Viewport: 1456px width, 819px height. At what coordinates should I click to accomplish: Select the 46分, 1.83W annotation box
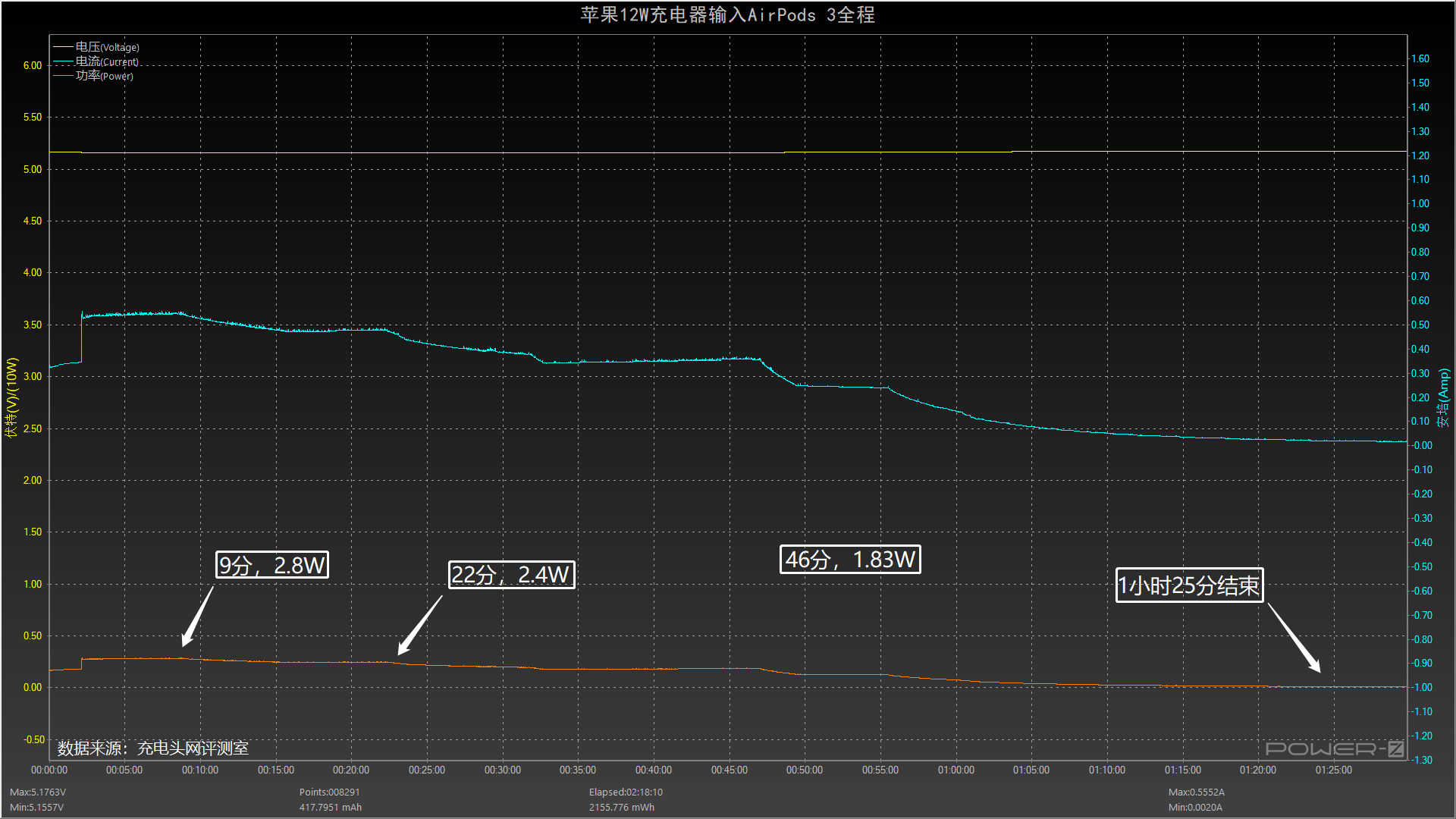(849, 560)
